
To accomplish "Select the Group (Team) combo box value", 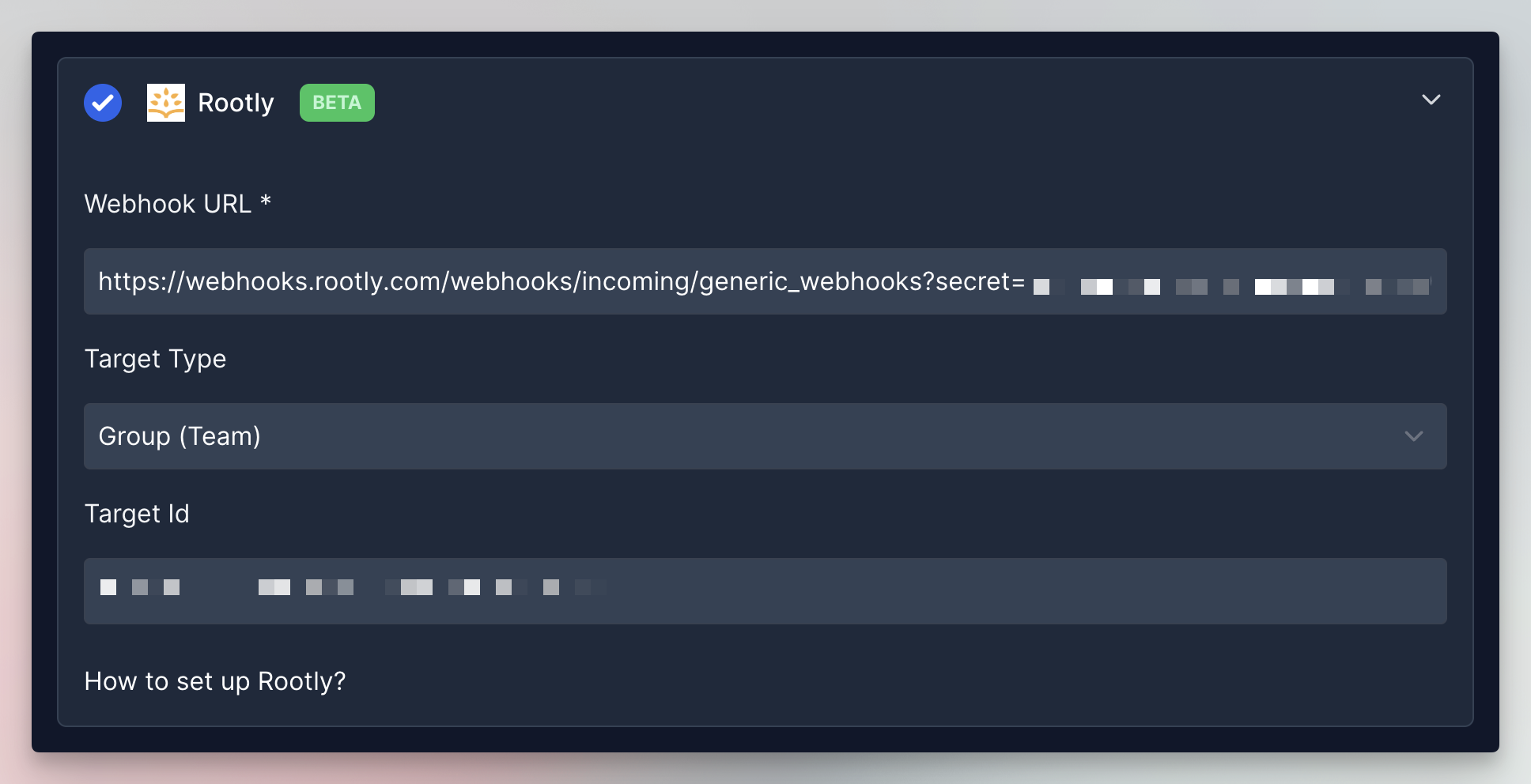I will (180, 436).
